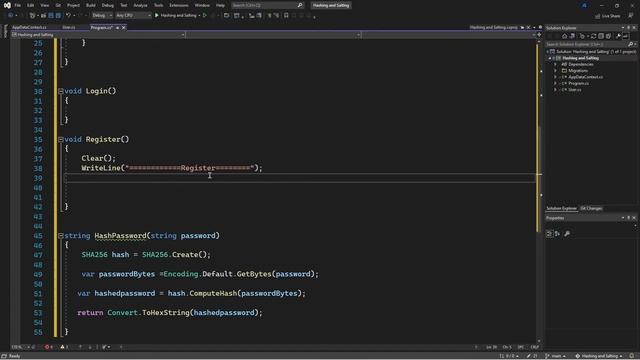This screenshot has height=360, width=640.
Task: Collapse the HashPassword method fold marker
Action: click(x=61, y=236)
